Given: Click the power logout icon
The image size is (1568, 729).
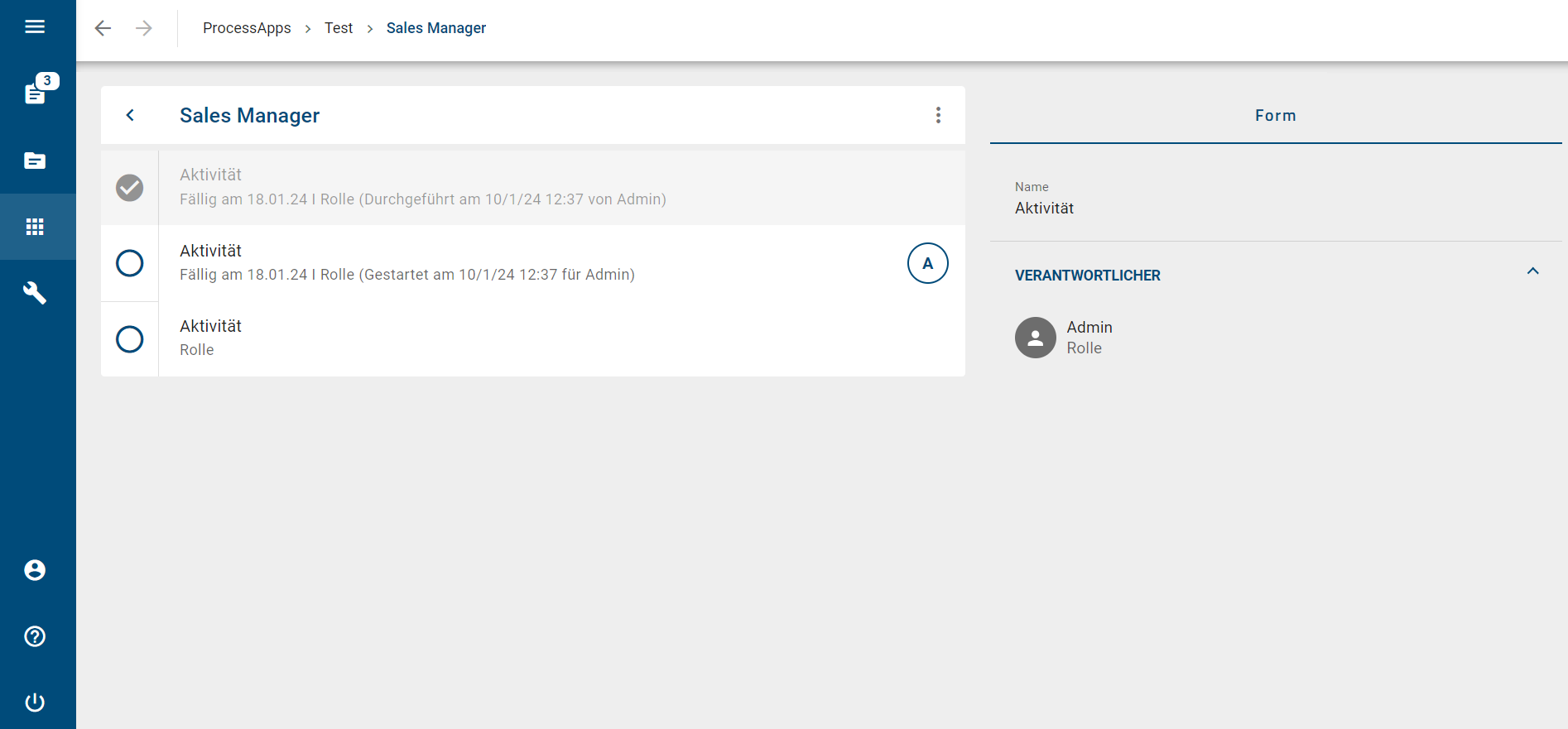Looking at the screenshot, I should [x=35, y=703].
